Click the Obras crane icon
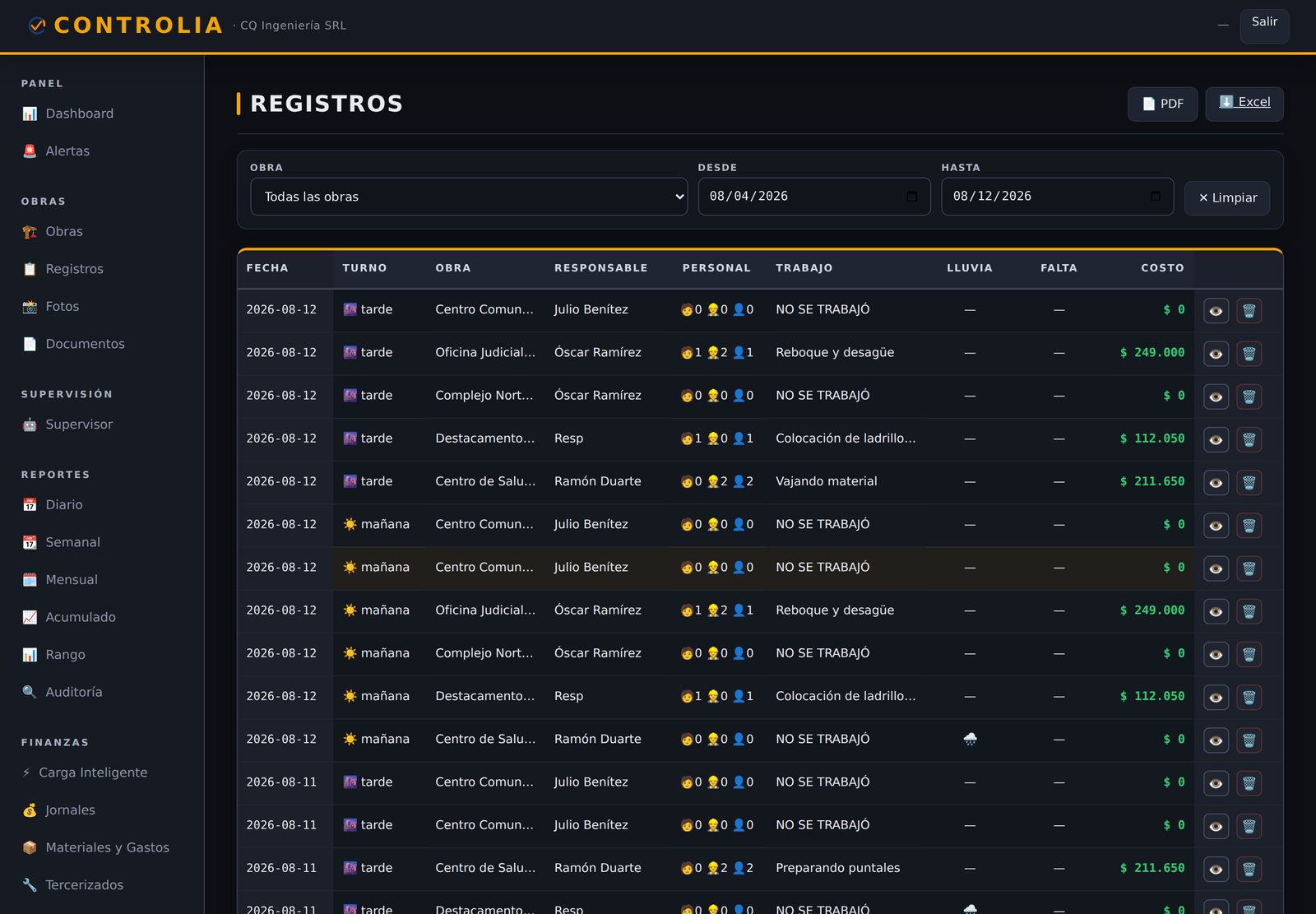 30,232
